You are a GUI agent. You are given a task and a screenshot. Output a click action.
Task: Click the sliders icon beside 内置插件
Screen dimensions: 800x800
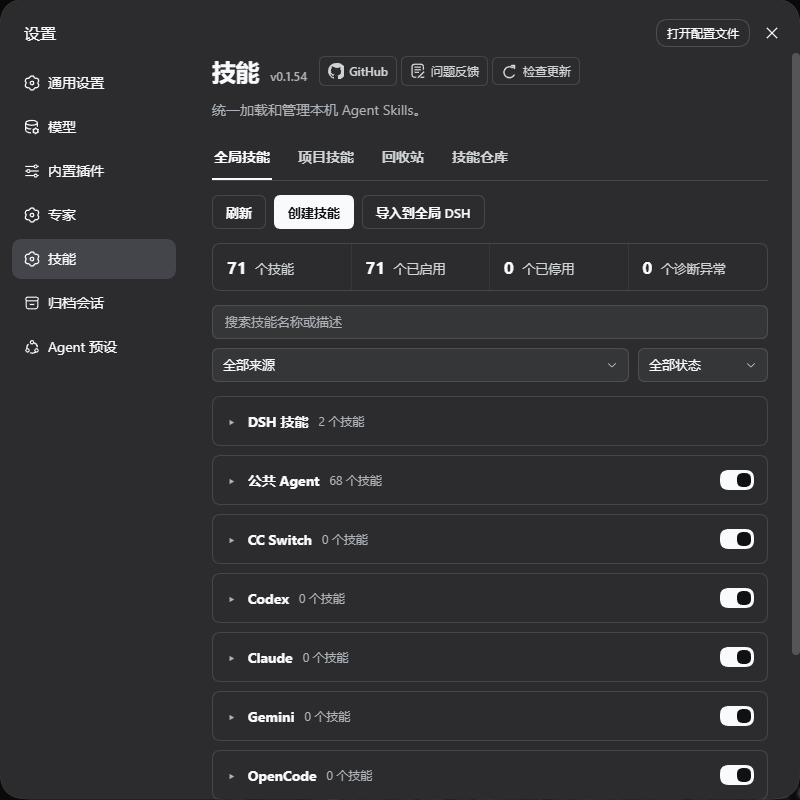point(32,171)
